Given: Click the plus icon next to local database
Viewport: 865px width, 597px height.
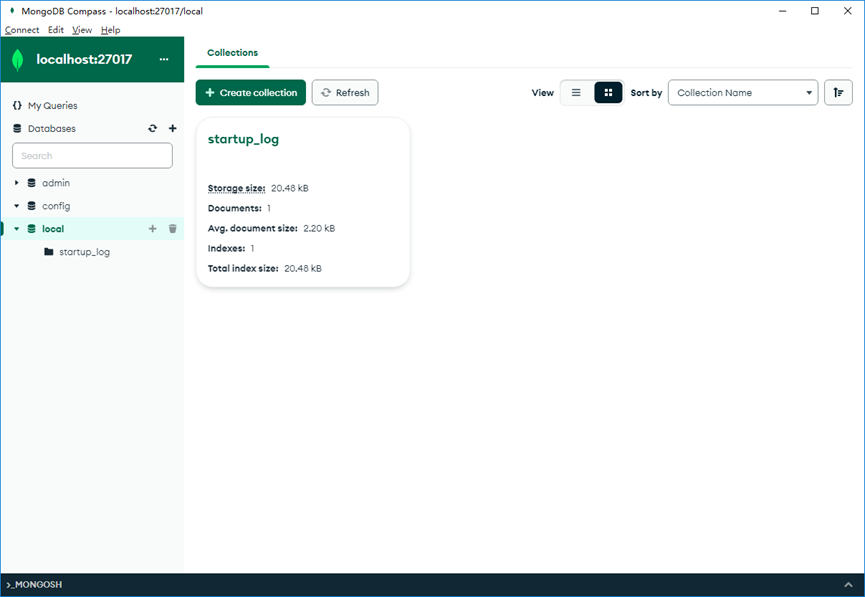Looking at the screenshot, I should coord(152,228).
